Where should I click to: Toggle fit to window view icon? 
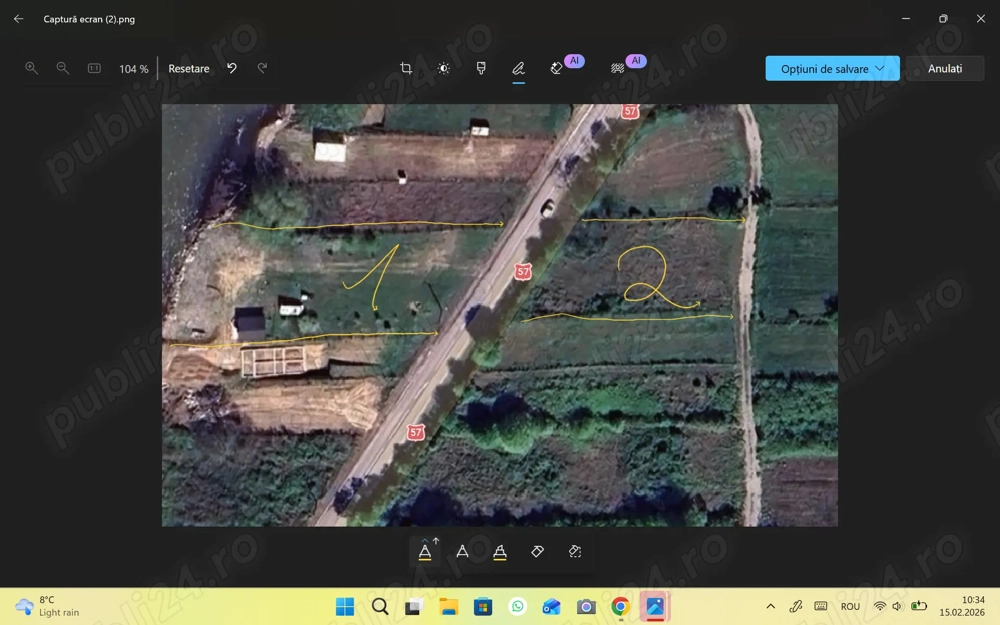(94, 68)
